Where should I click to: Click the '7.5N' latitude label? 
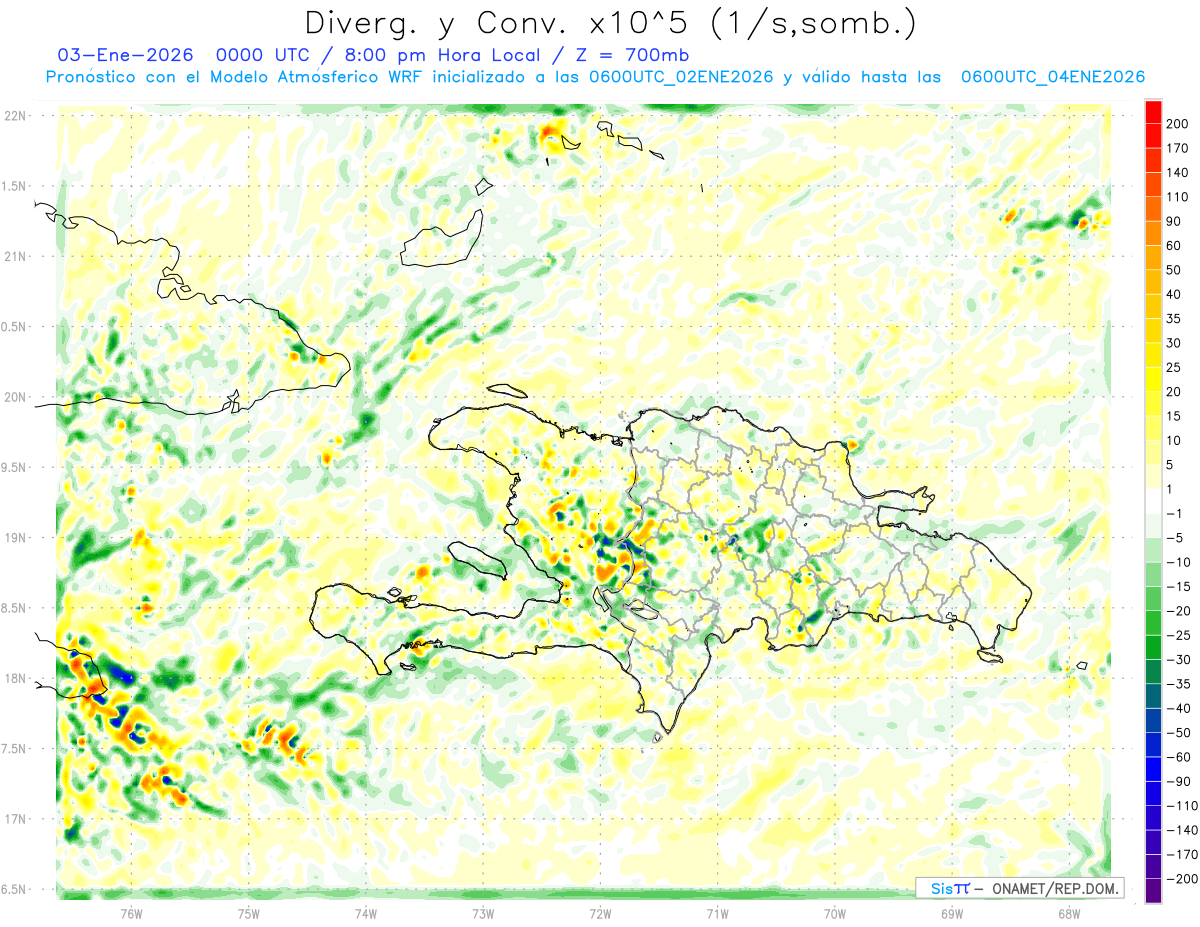click(15, 749)
